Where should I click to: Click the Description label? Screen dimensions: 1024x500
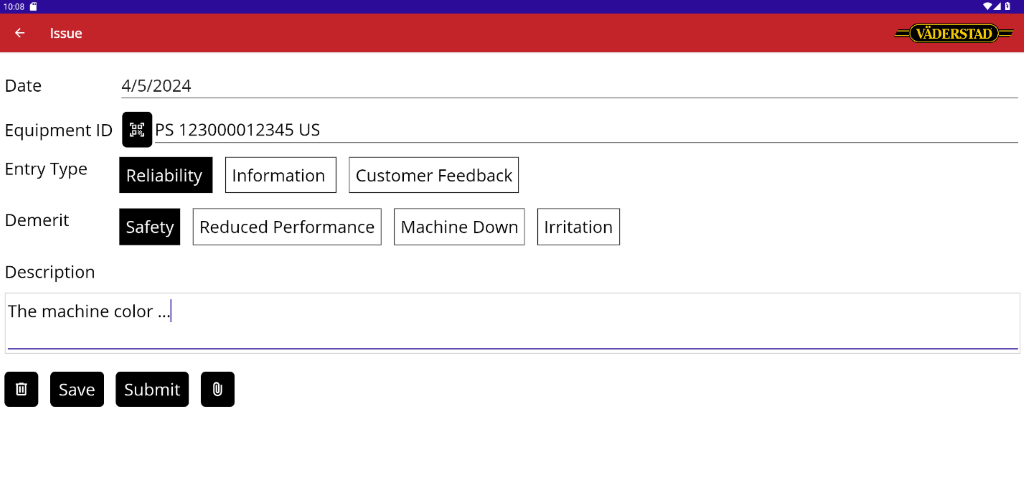50,272
